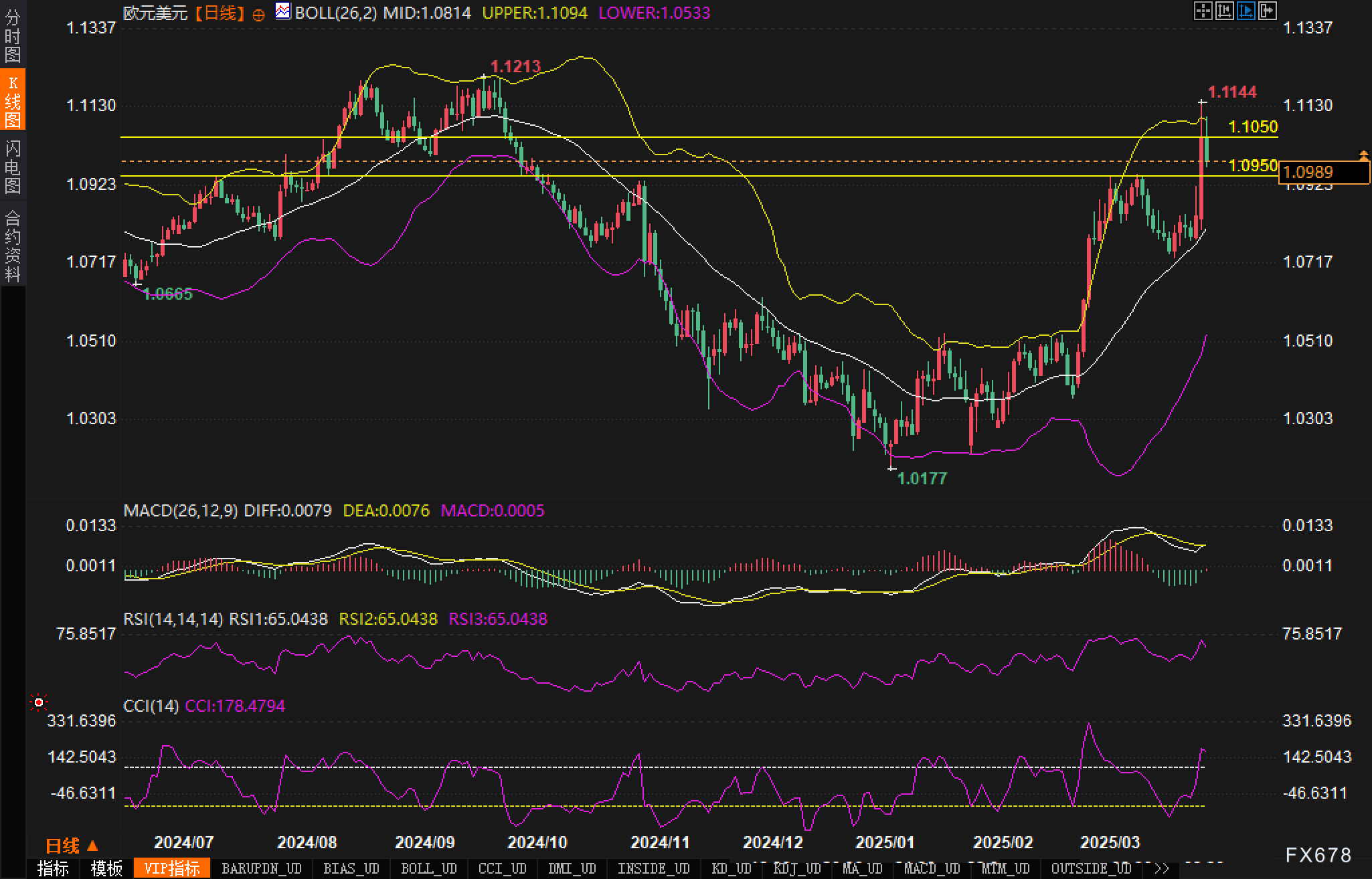Switch to 分时图 side tab
The height and width of the screenshot is (879, 1372).
click(x=13, y=35)
